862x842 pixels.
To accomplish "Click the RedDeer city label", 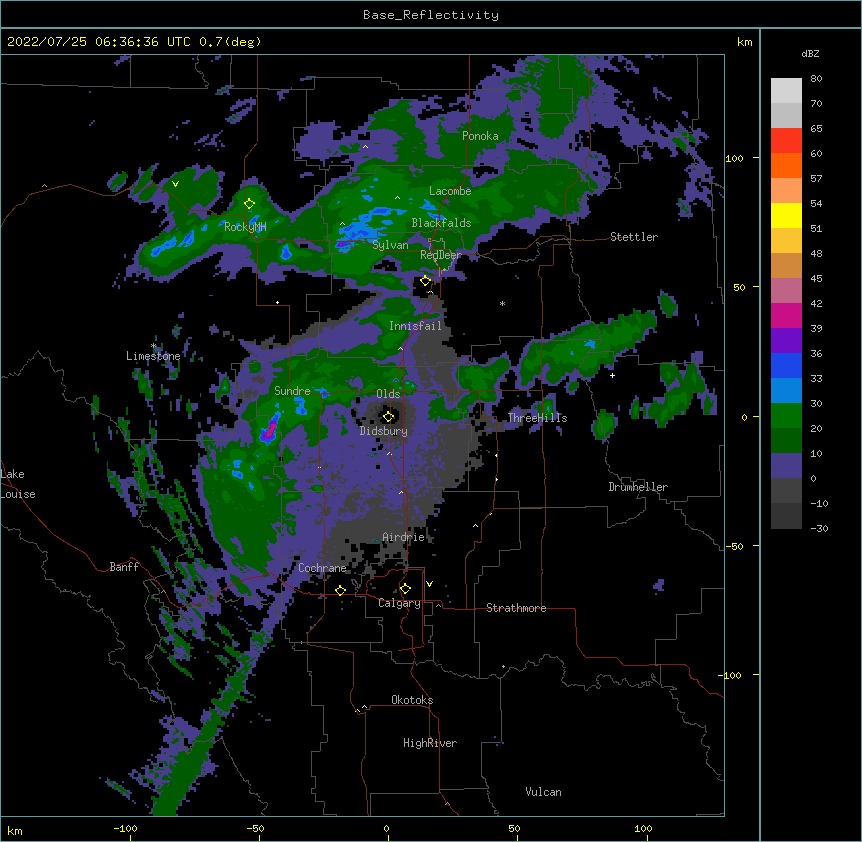I will [440, 255].
